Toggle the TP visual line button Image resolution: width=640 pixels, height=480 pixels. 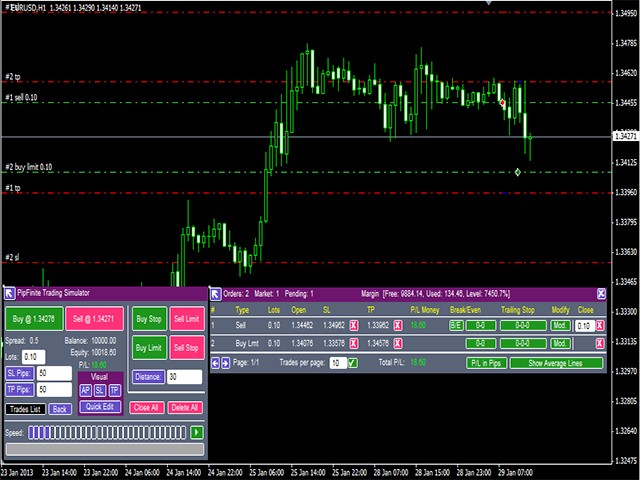115,391
